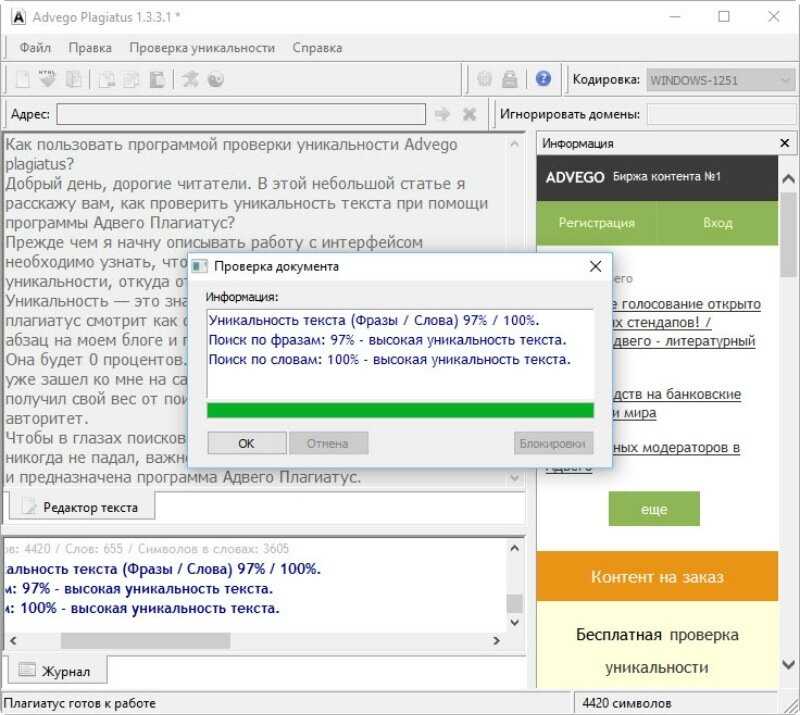Click the padlock toolbar icon

click(x=509, y=79)
